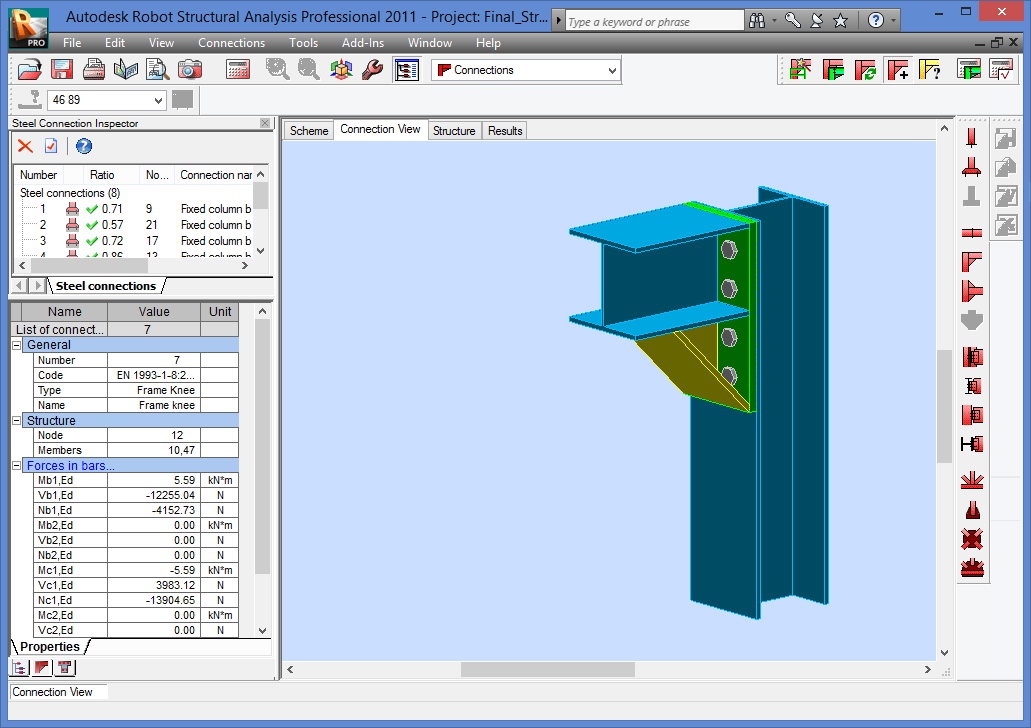Screen dimensions: 1031x728
Task: Click the red connection icon with green refresh arrows
Action: pyautogui.click(x=865, y=70)
